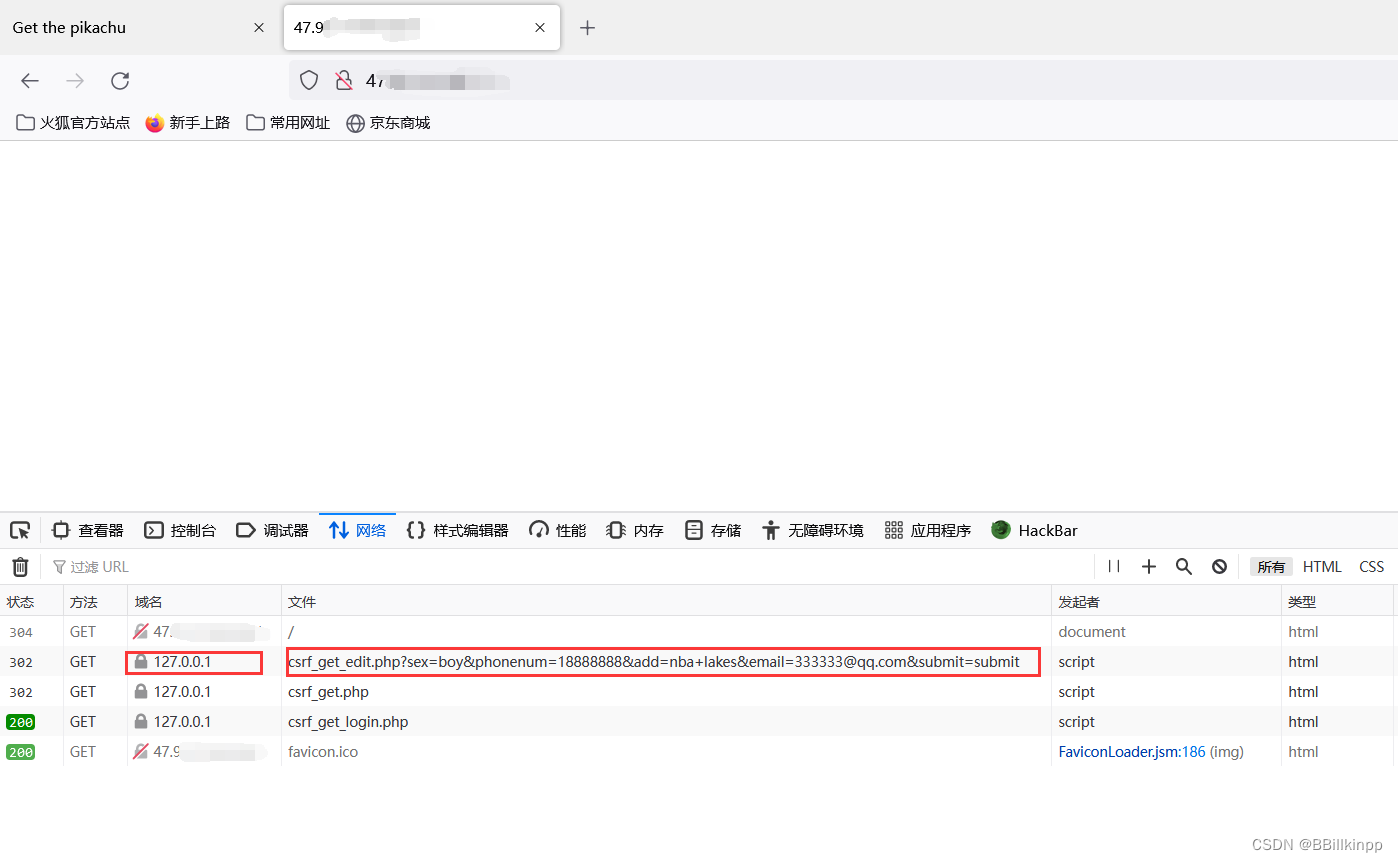The image size is (1398, 862).
Task: Open 京东商城 bookmark
Action: (x=388, y=123)
